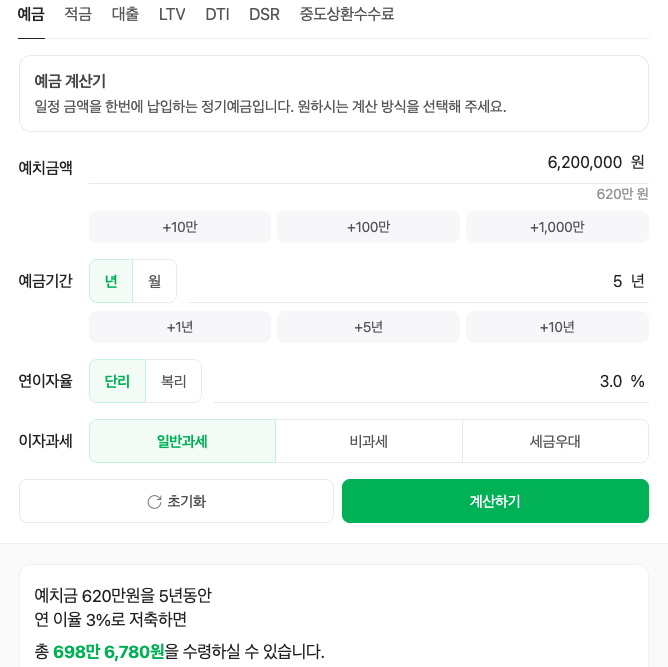The image size is (668, 667).
Task: Choose 단리 simple interest option
Action: [118, 381]
